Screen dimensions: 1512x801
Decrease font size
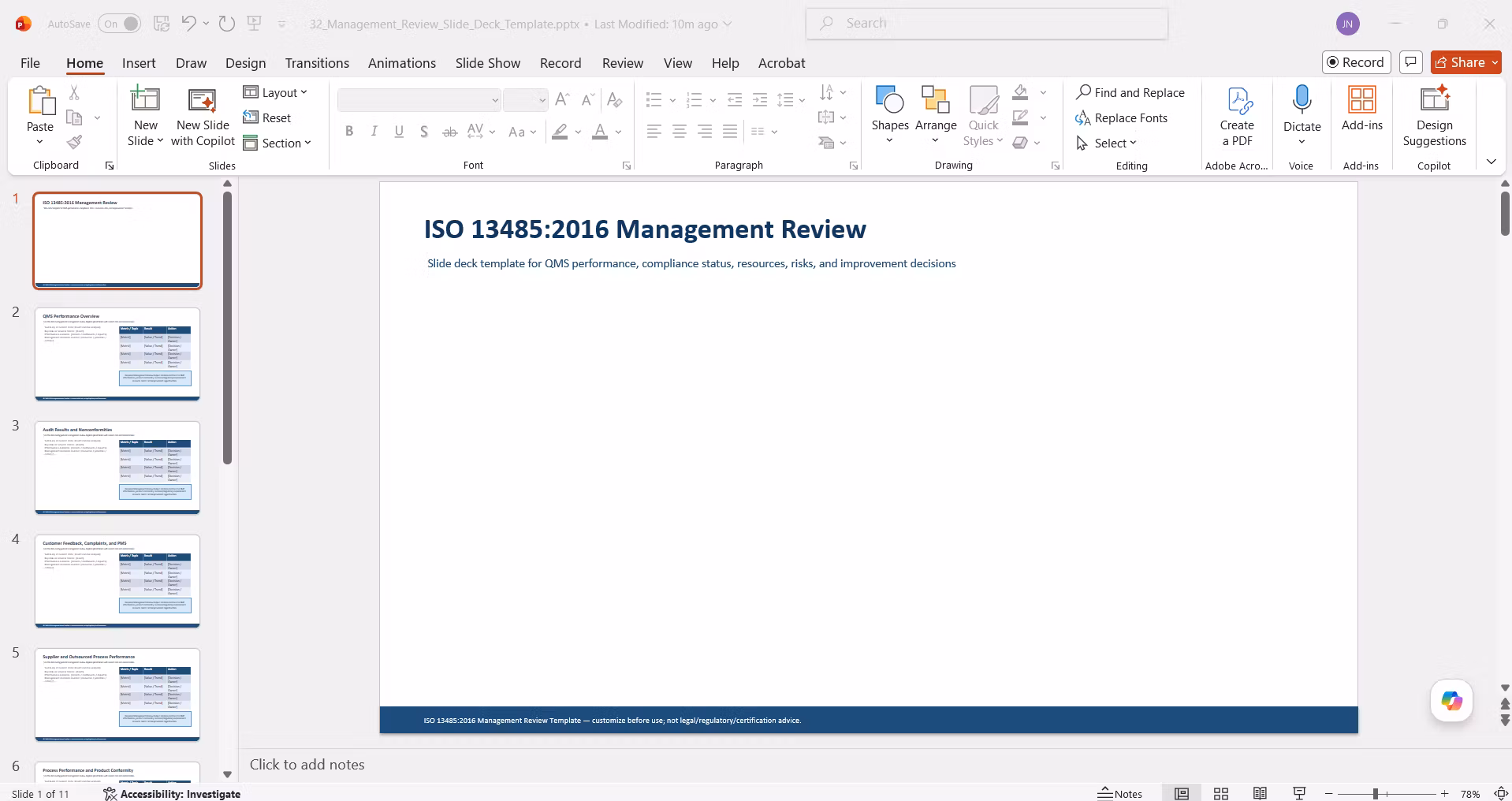pyautogui.click(x=587, y=99)
